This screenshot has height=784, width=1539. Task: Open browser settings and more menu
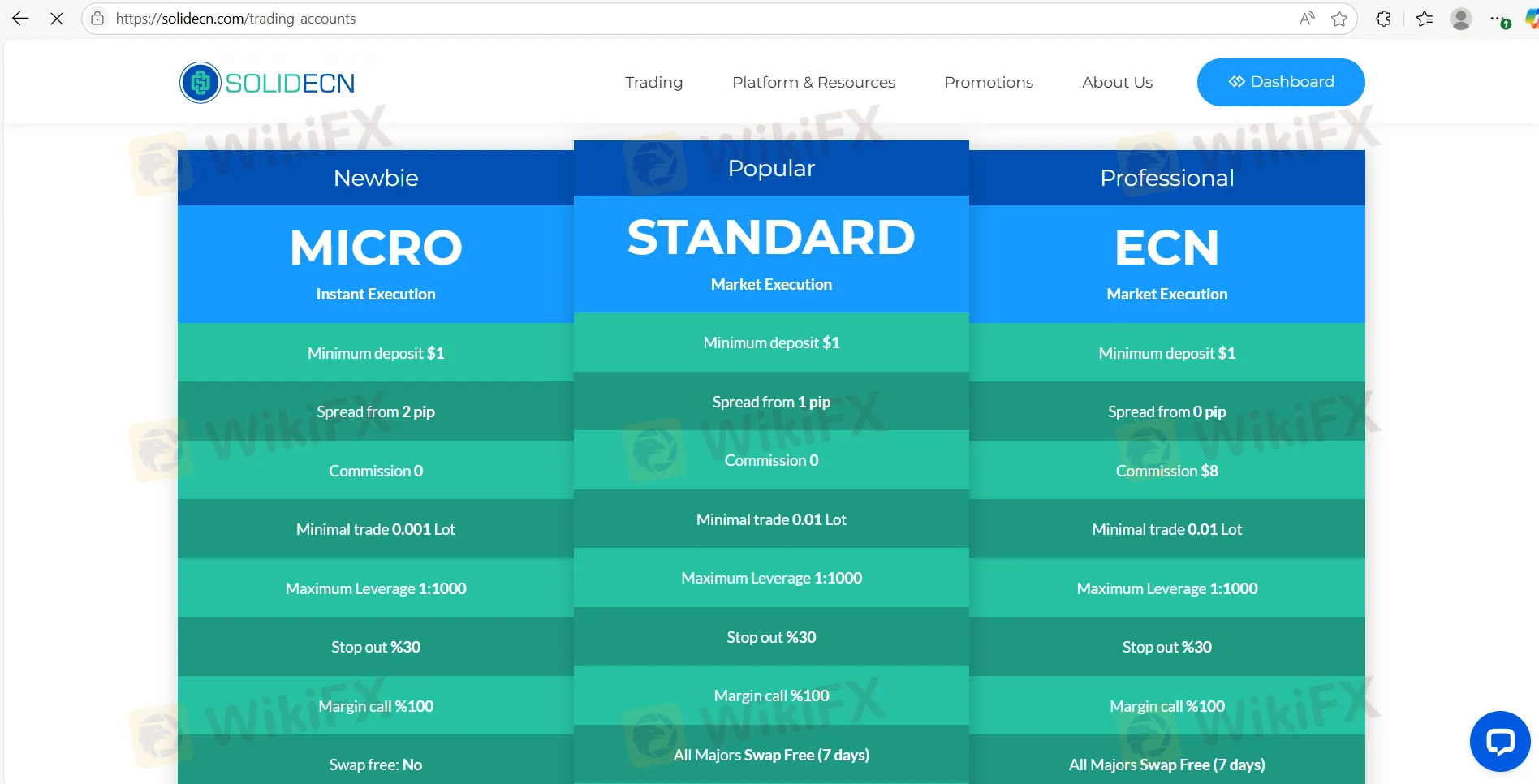tap(1498, 19)
